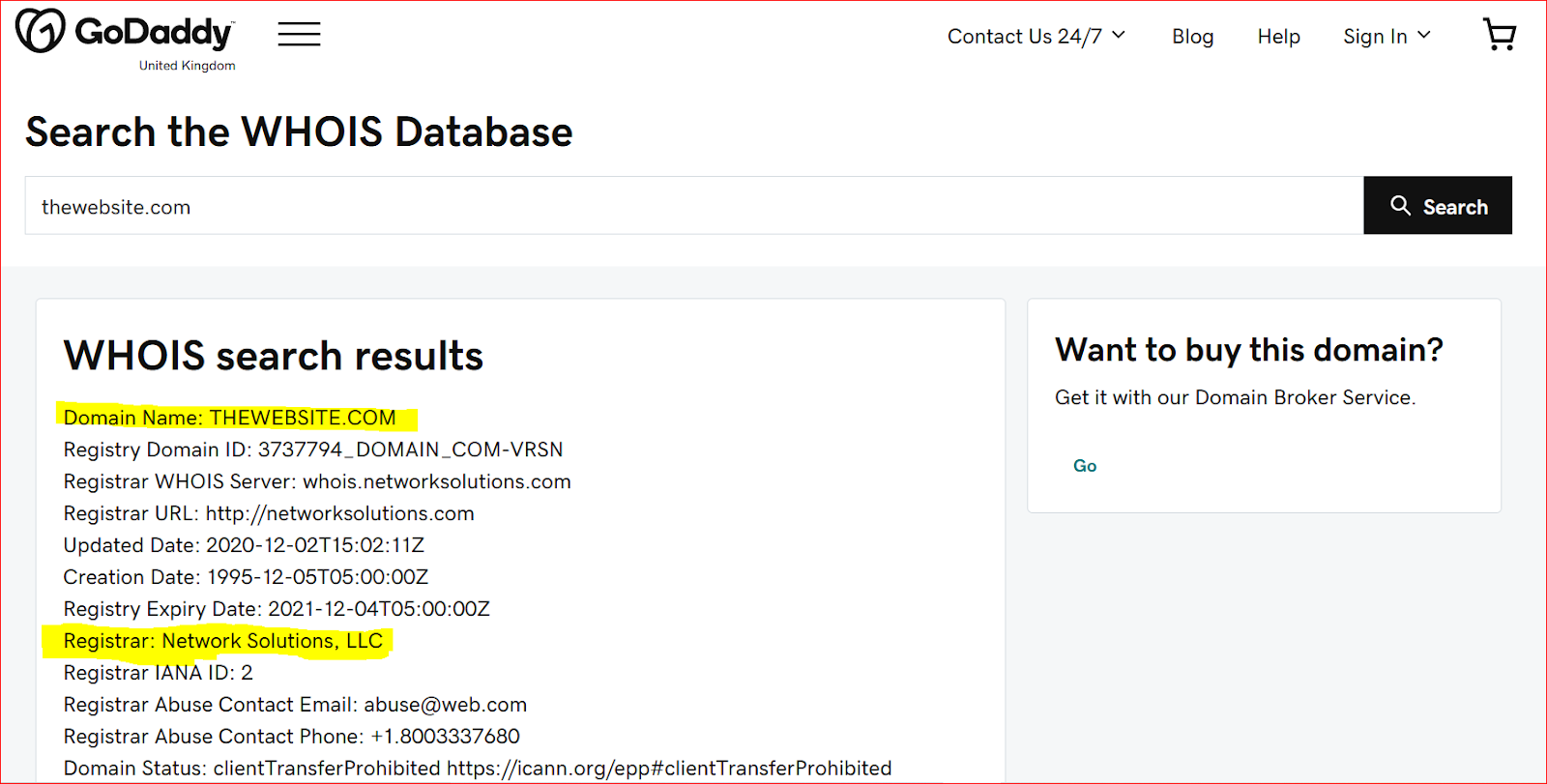Click the United Kingdom region label
The height and width of the screenshot is (784, 1547).
click(x=188, y=66)
